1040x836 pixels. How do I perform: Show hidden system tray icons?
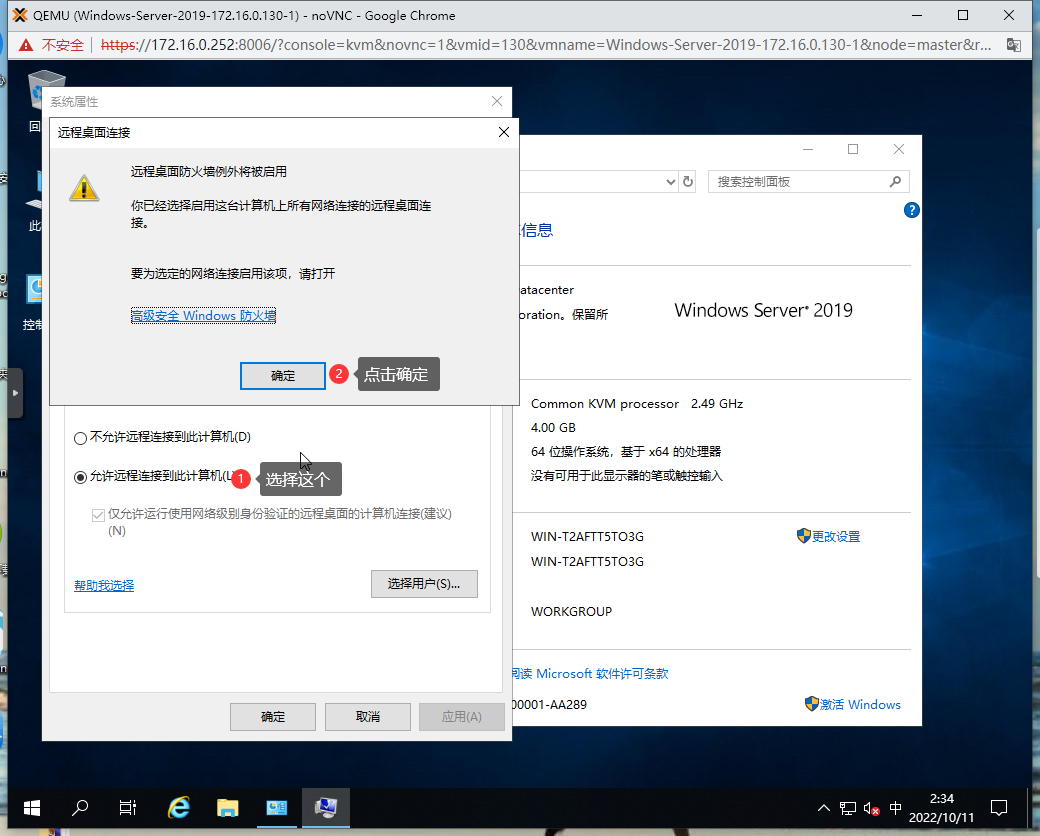point(824,808)
